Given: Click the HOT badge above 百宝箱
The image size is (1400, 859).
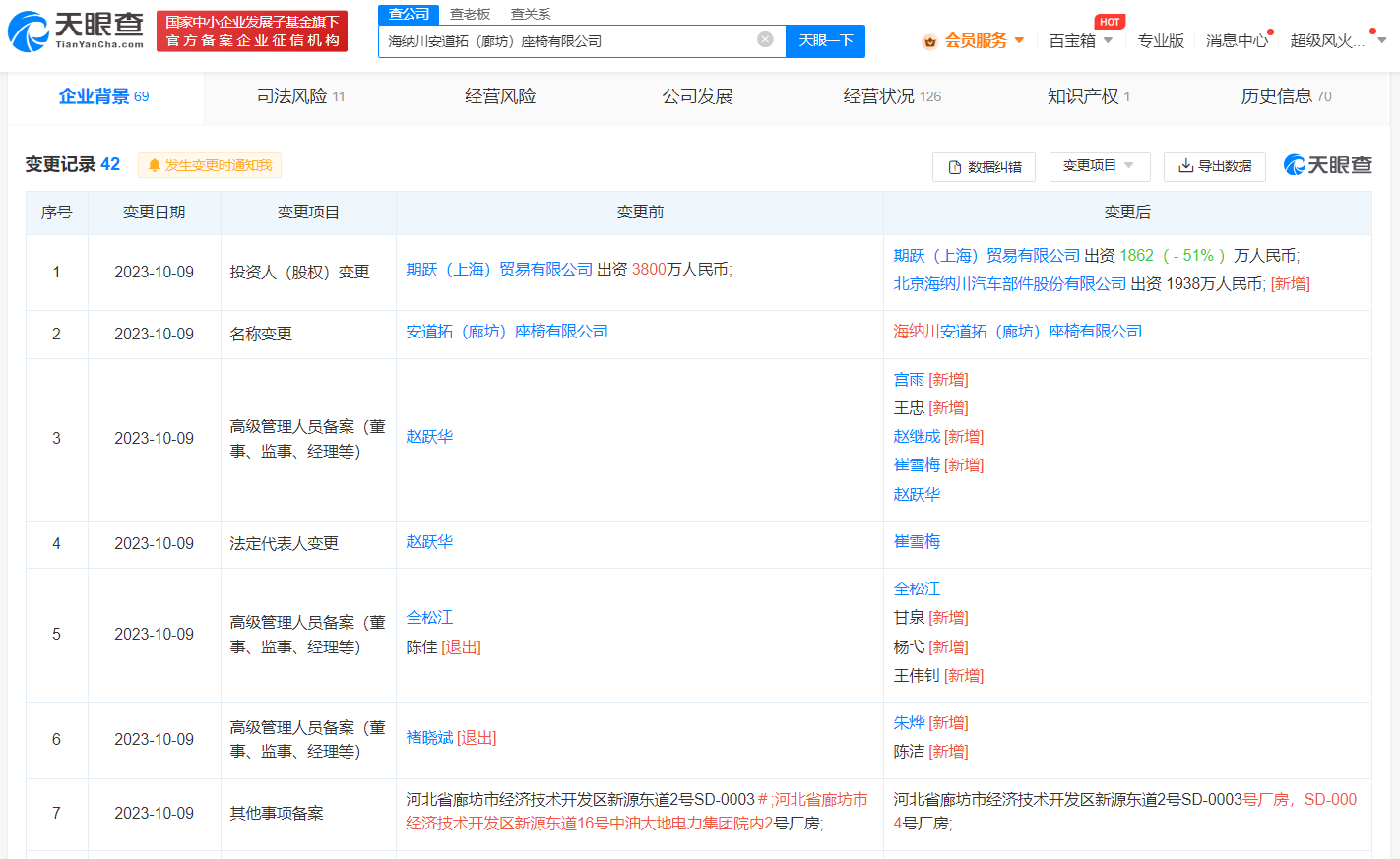Looking at the screenshot, I should click(x=1110, y=22).
